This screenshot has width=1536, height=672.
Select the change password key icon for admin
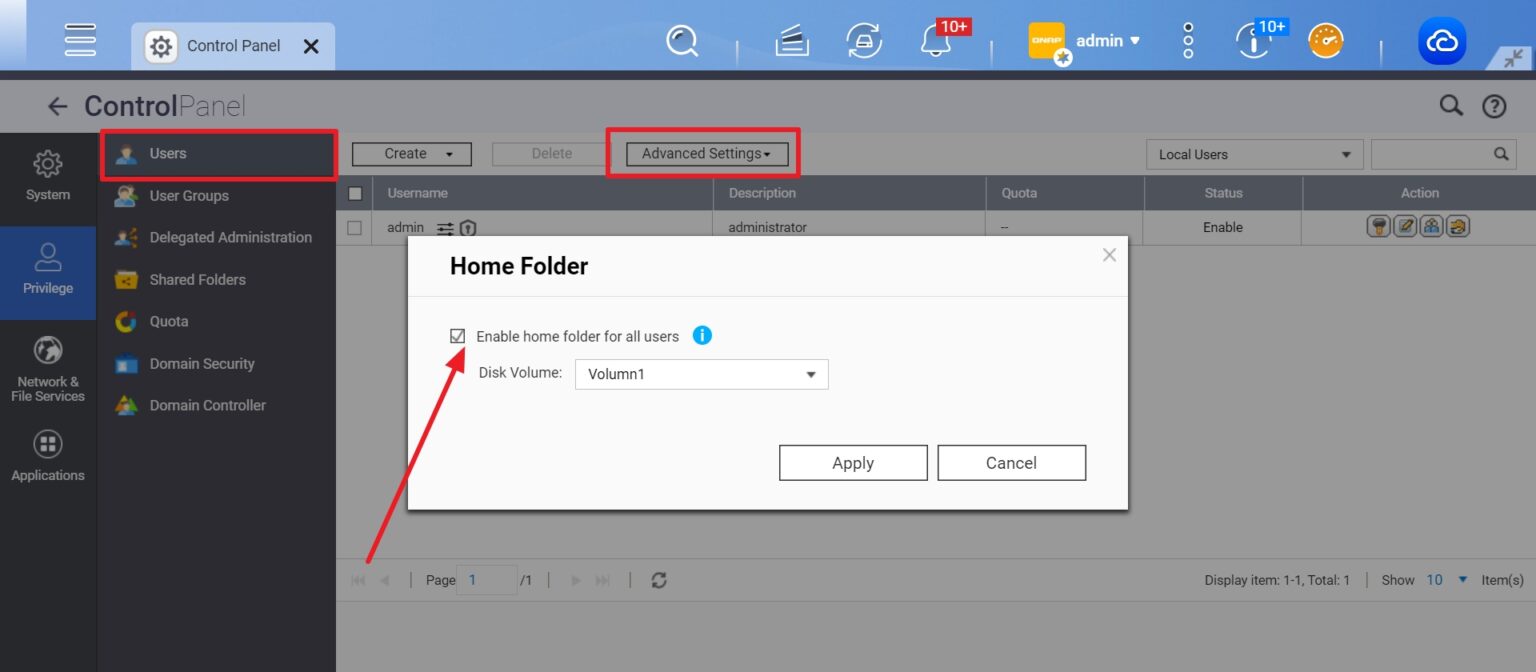coord(1378,227)
